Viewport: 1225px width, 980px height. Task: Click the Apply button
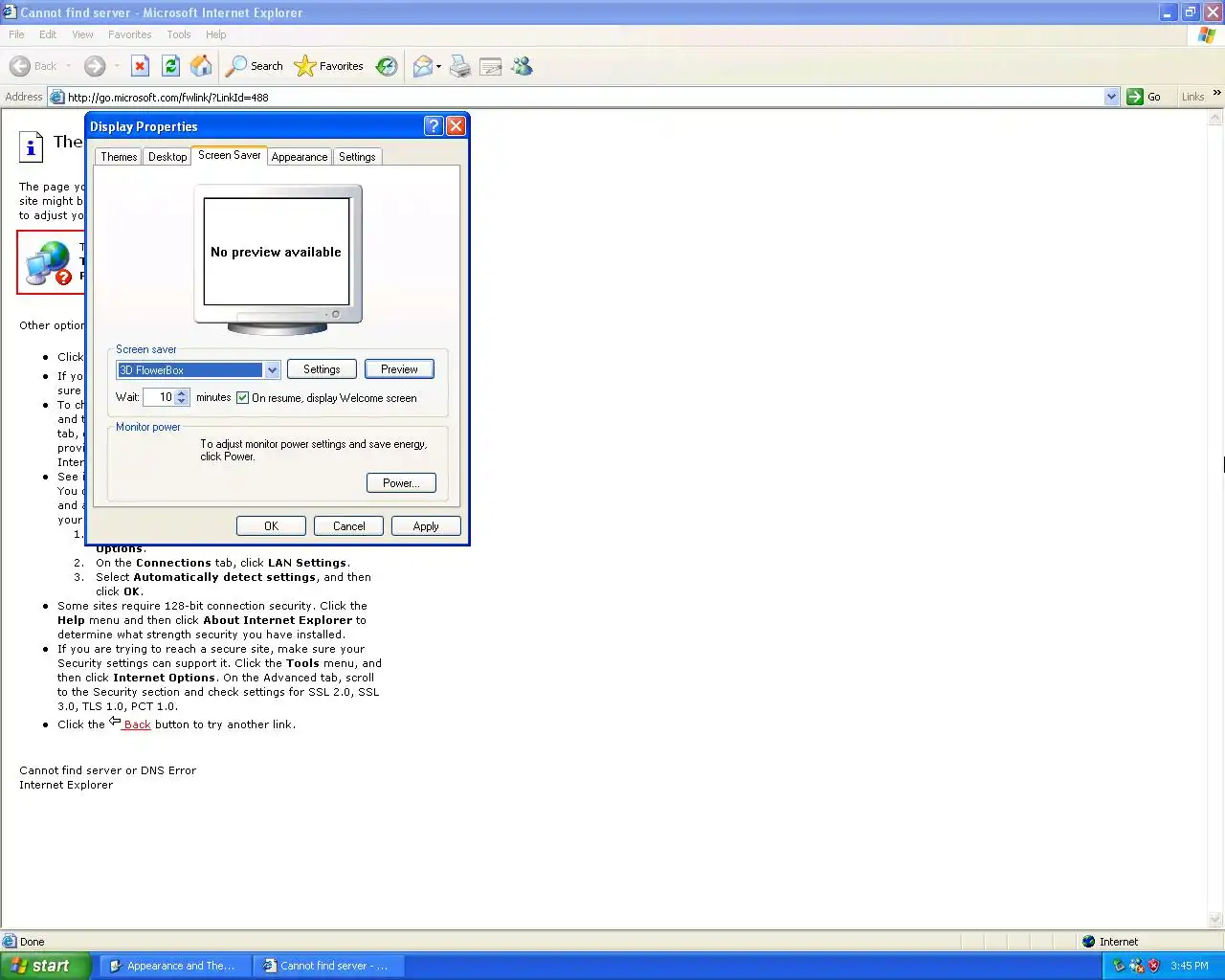pos(426,526)
